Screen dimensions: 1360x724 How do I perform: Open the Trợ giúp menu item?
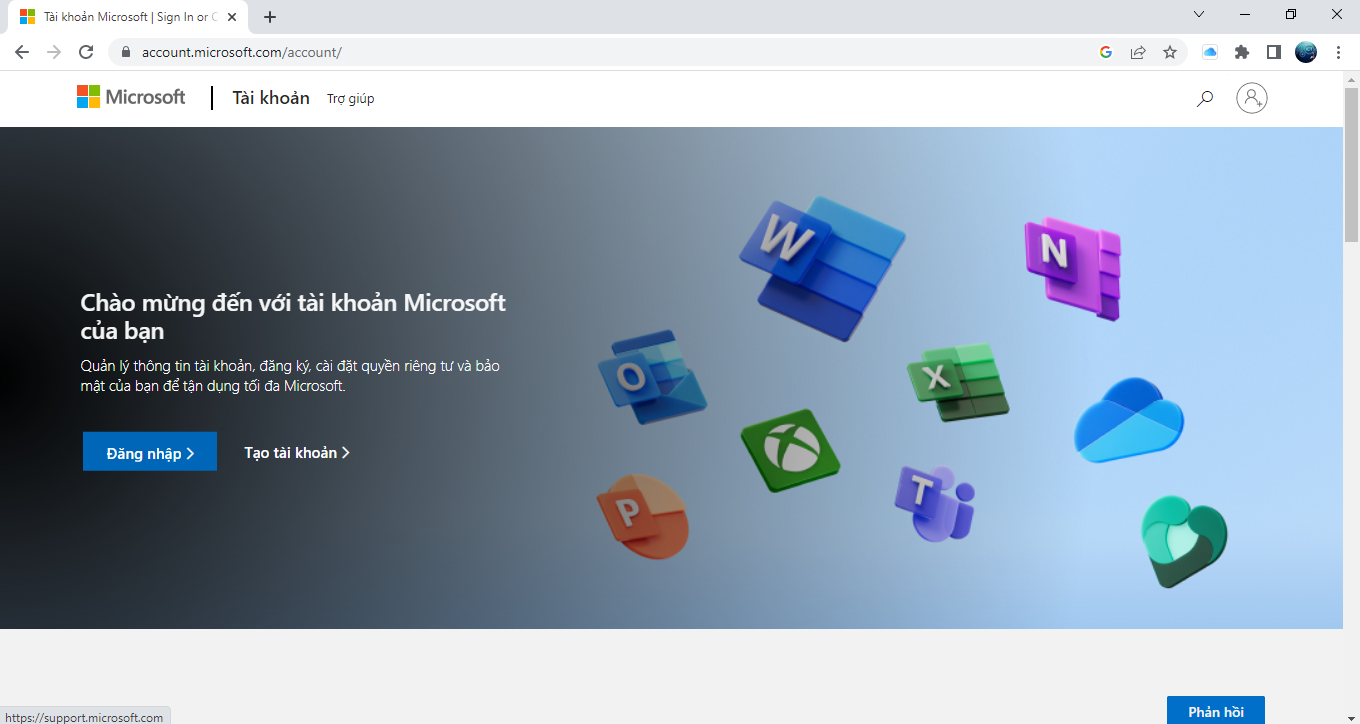coord(350,98)
